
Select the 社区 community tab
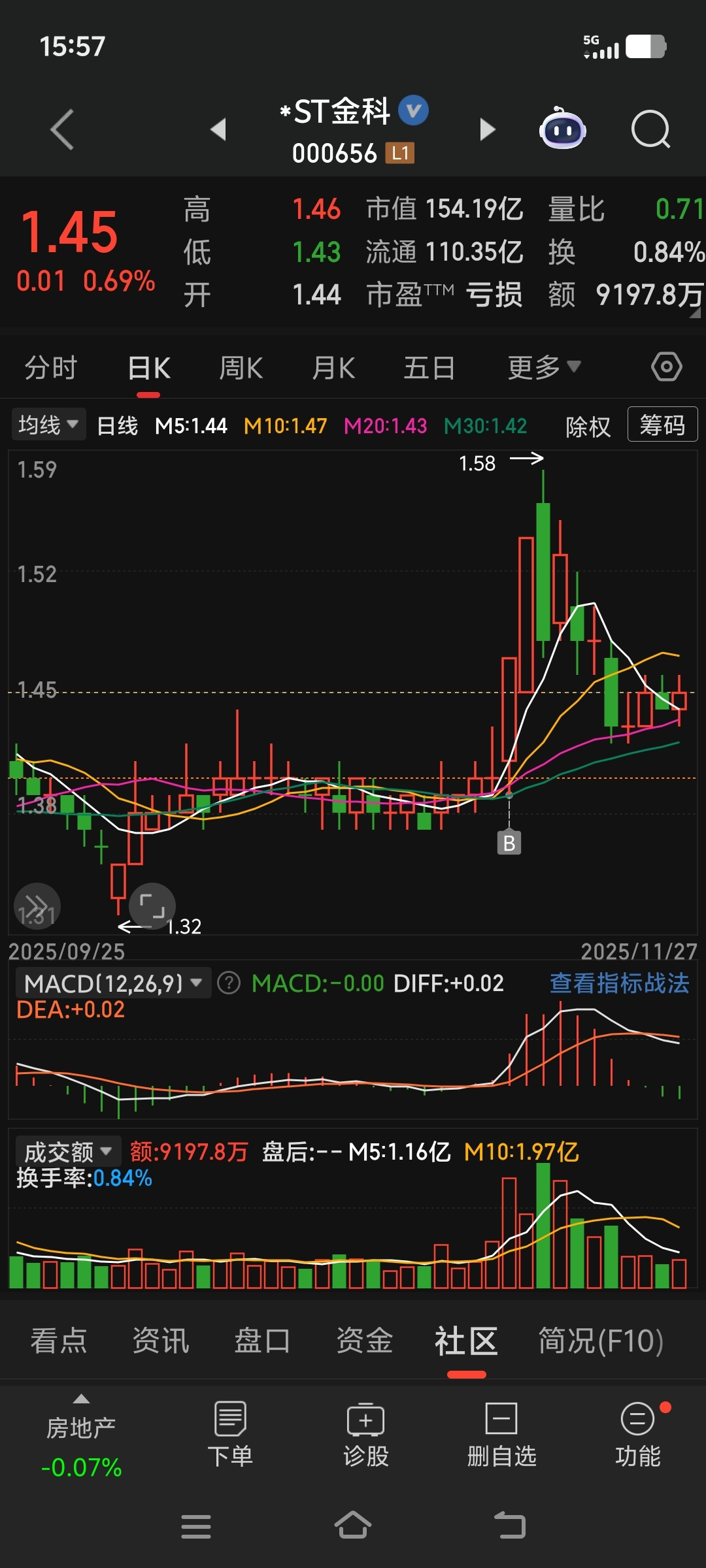(466, 1341)
